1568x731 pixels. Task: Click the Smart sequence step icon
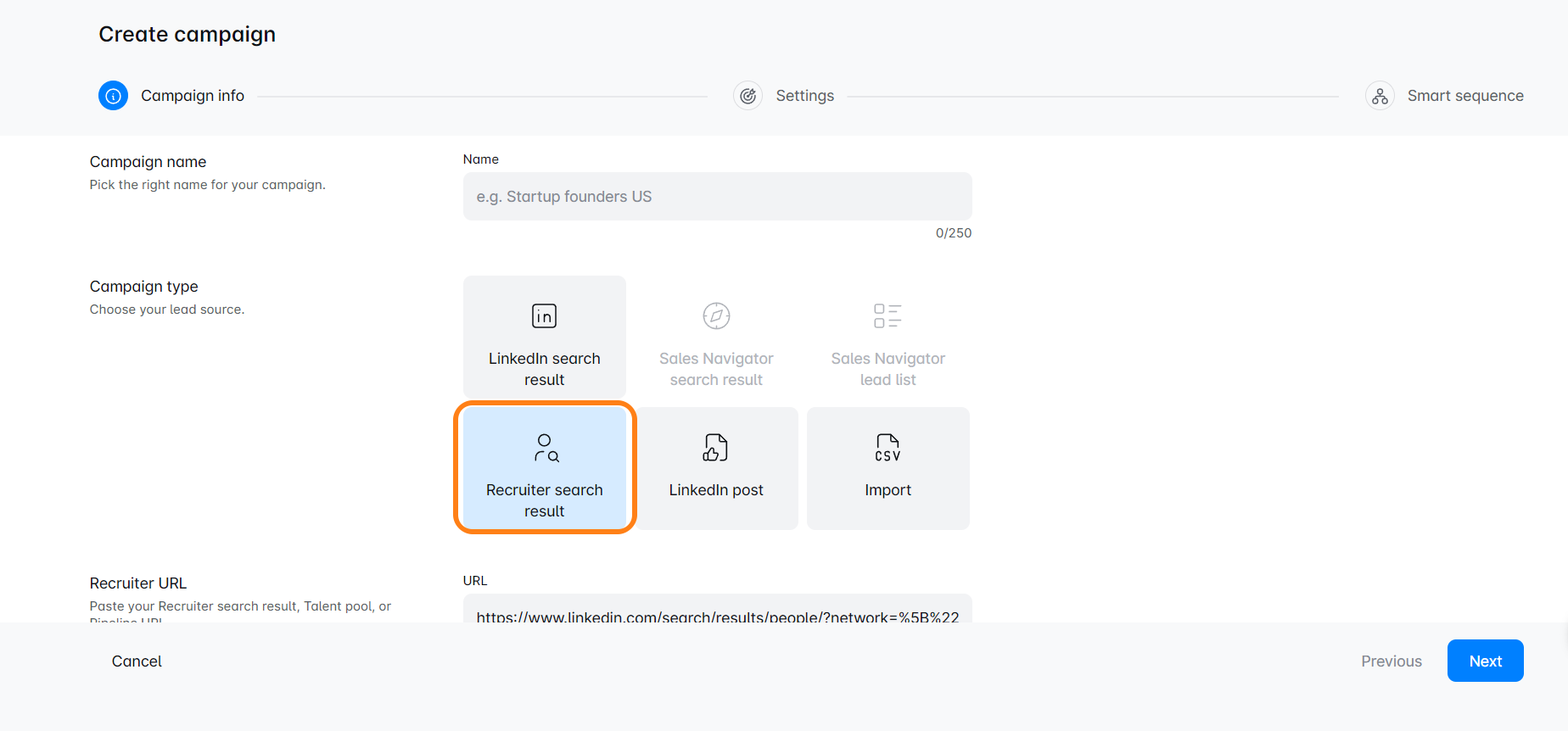[1380, 96]
